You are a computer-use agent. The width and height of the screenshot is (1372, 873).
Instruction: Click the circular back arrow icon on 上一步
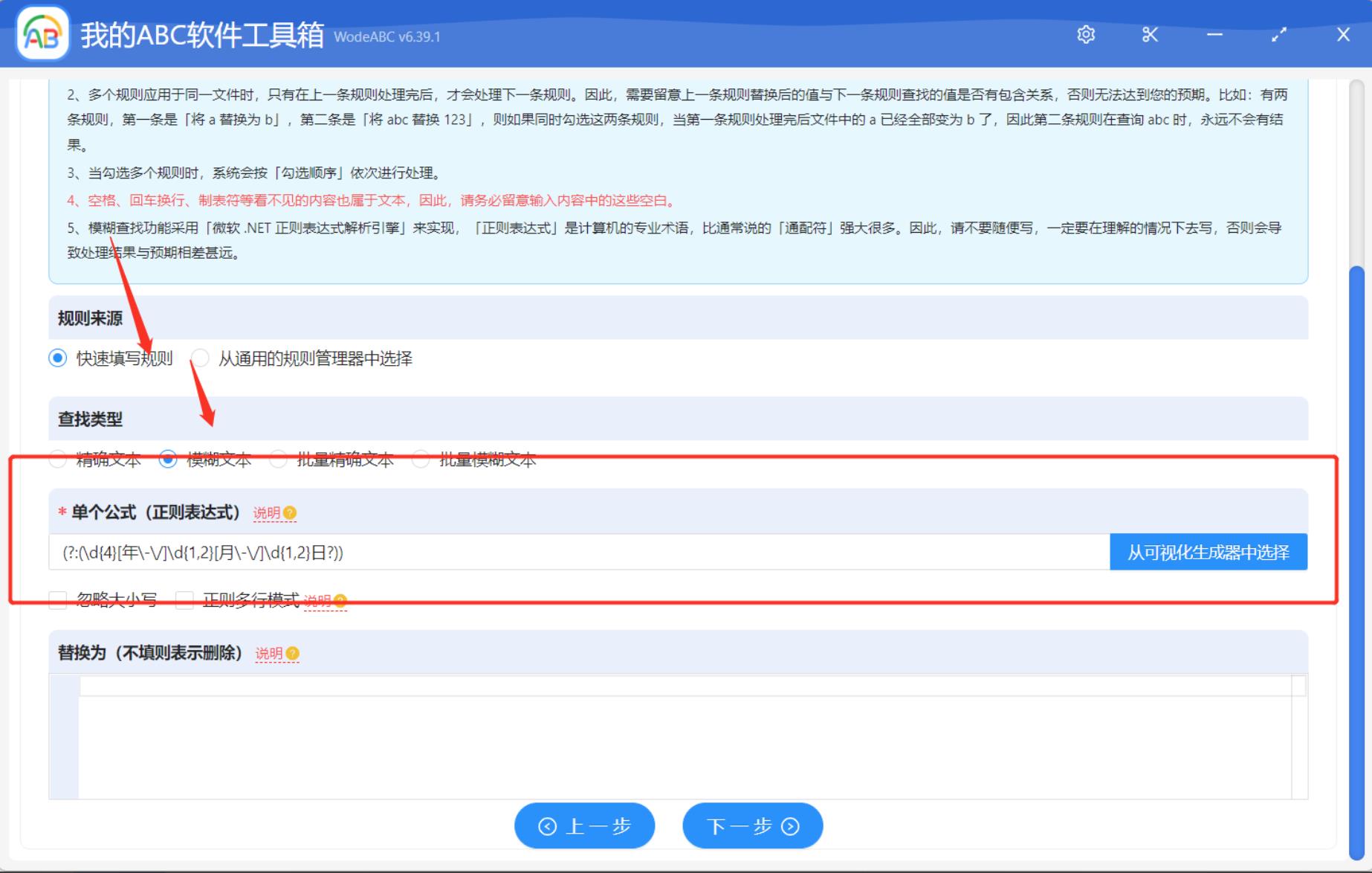[x=547, y=825]
